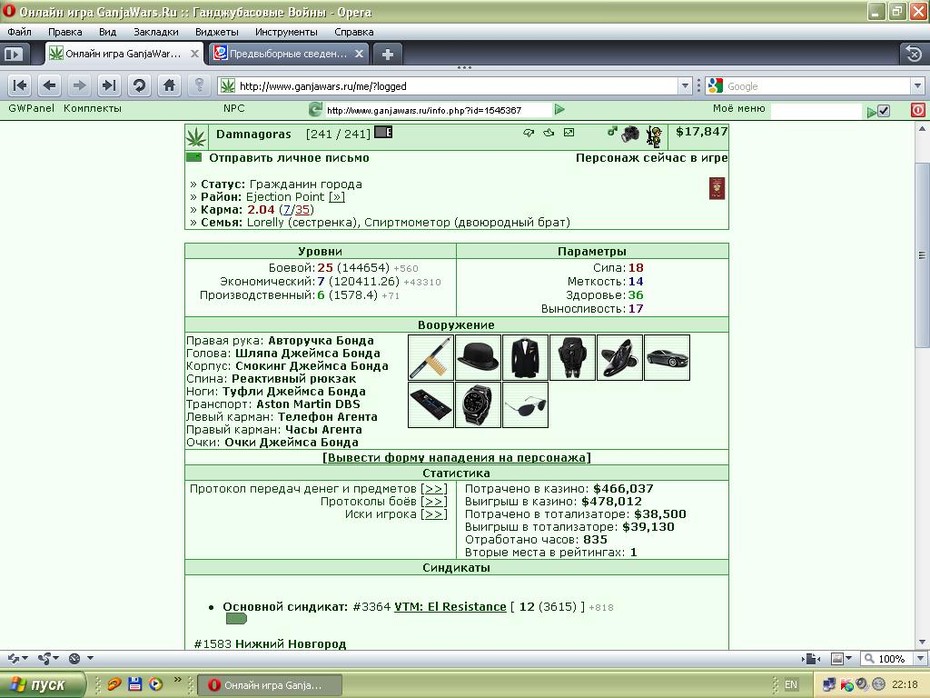Screen dimensions: 930x698
Task: Click the camera icon in character header
Action: click(x=630, y=134)
